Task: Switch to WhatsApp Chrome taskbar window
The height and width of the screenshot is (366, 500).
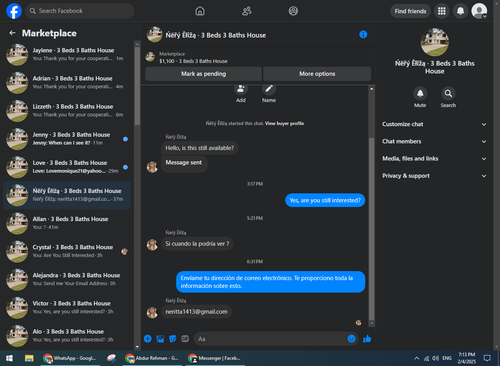Action: point(70,358)
